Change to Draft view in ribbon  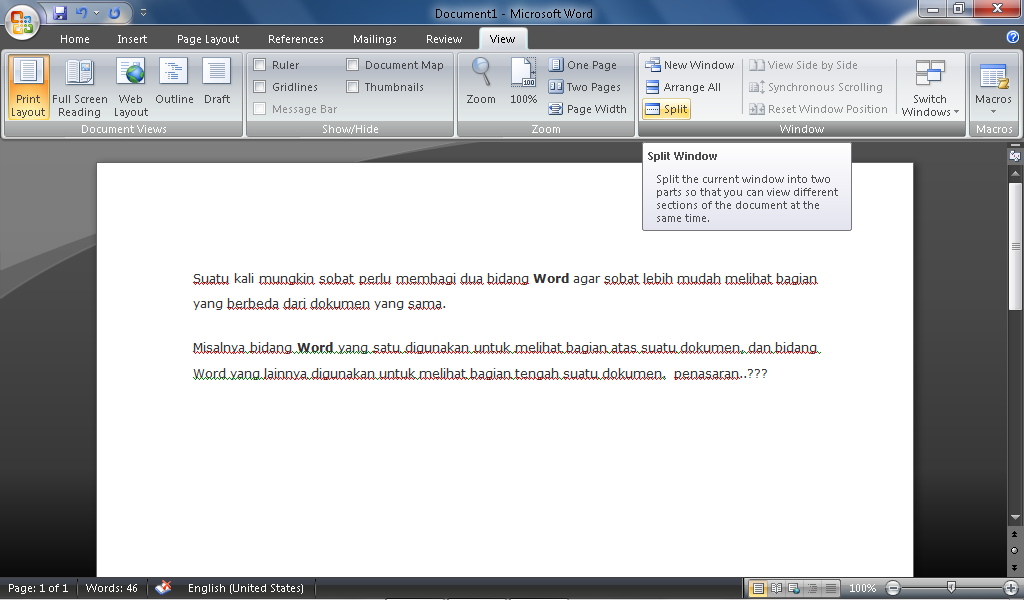(x=217, y=82)
